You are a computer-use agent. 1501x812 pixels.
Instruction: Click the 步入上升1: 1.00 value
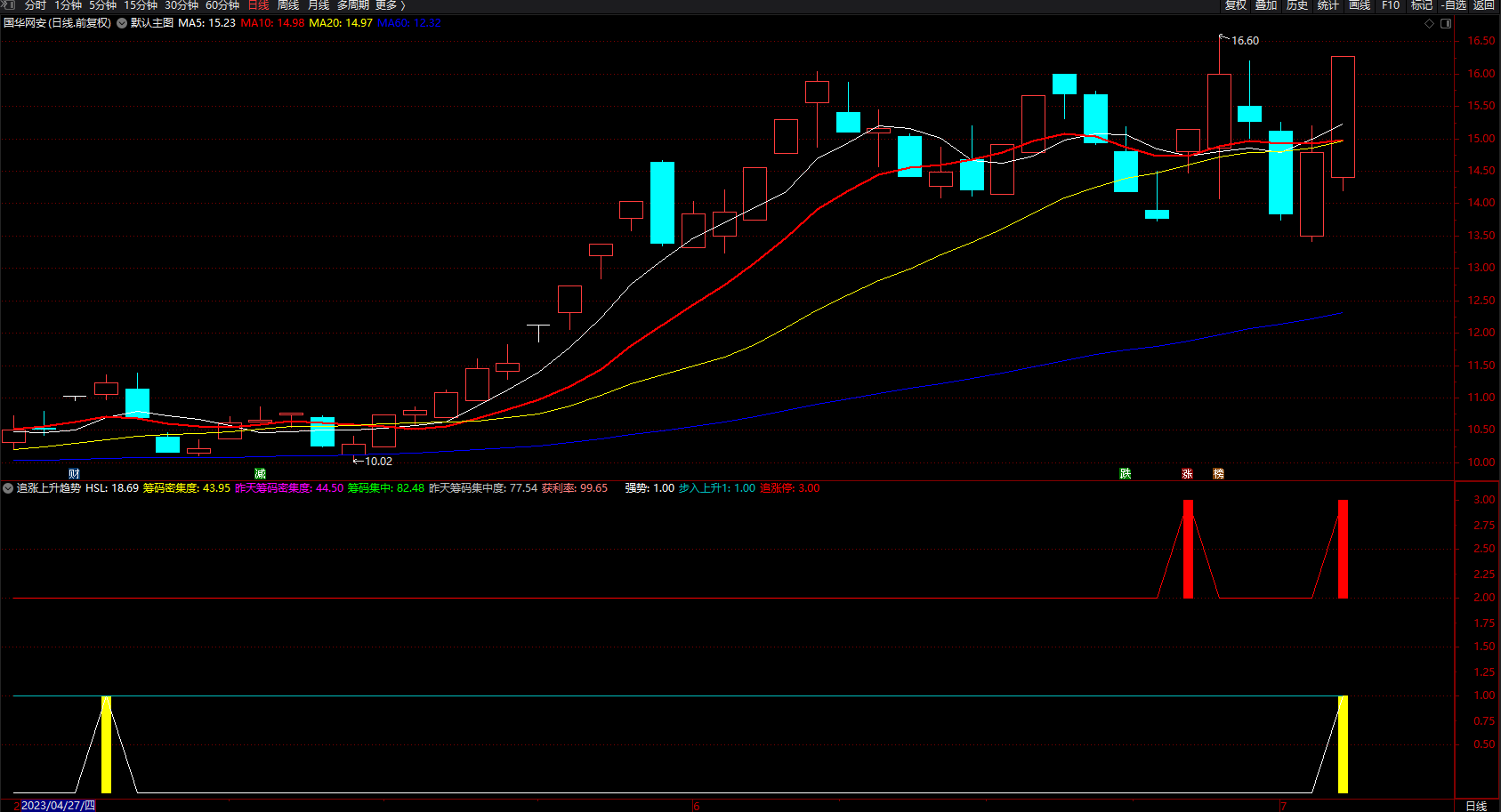click(717, 488)
